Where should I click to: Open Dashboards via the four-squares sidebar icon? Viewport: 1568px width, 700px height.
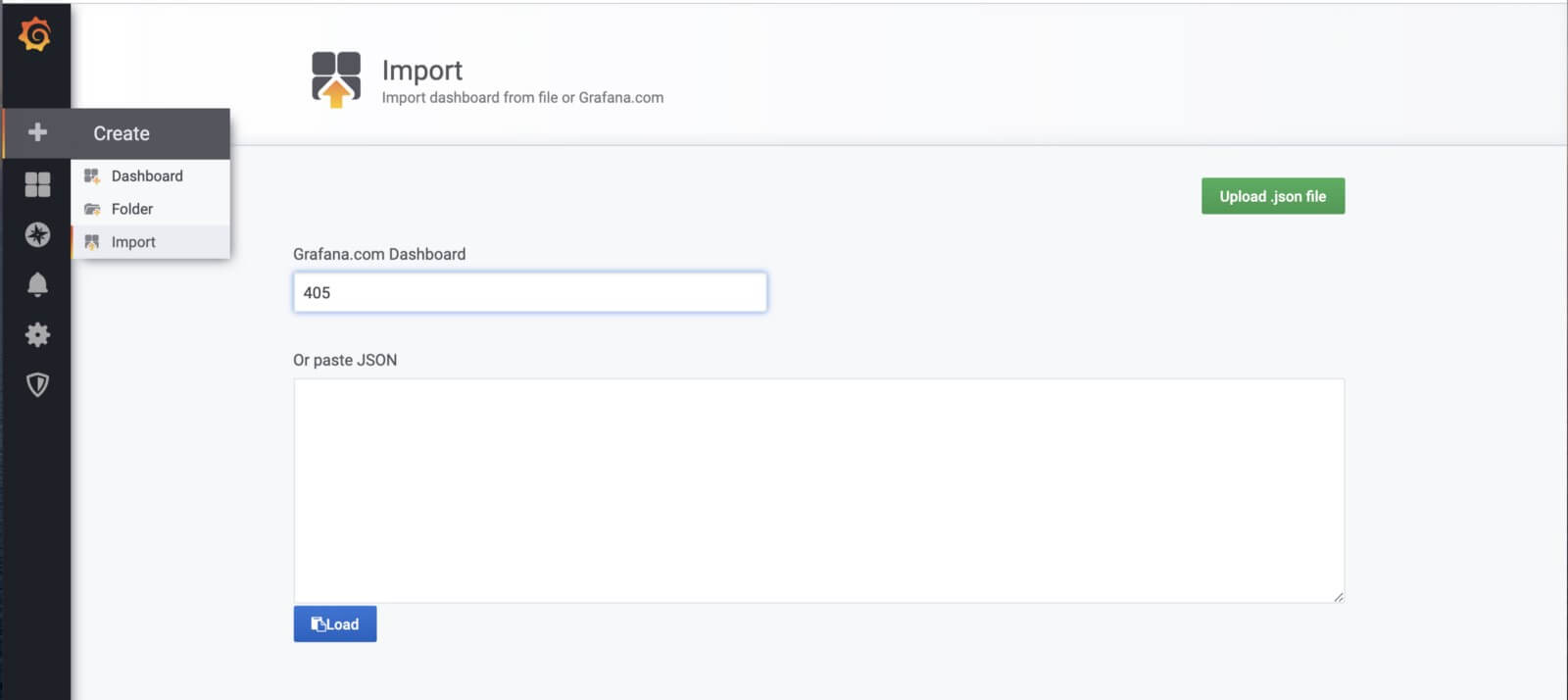[37, 184]
